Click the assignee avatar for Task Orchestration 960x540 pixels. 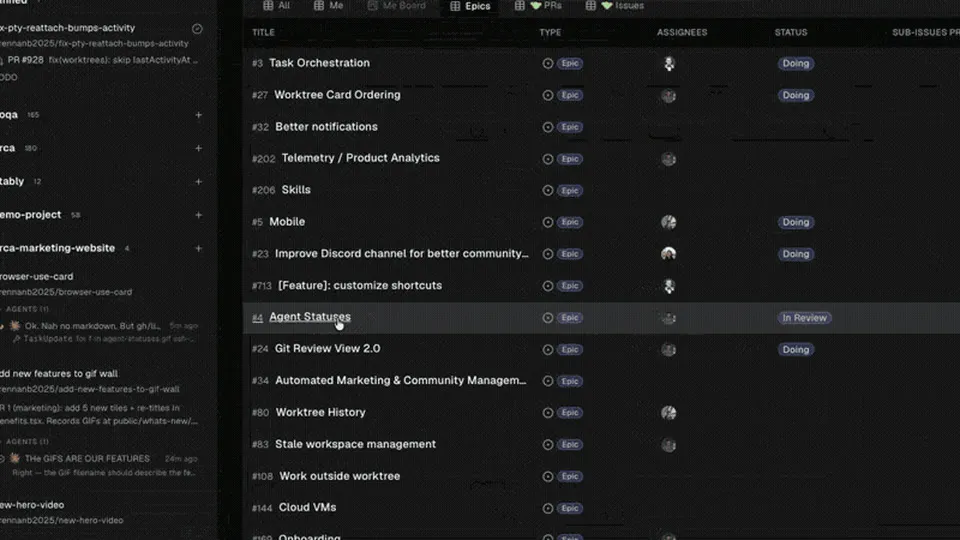(669, 64)
